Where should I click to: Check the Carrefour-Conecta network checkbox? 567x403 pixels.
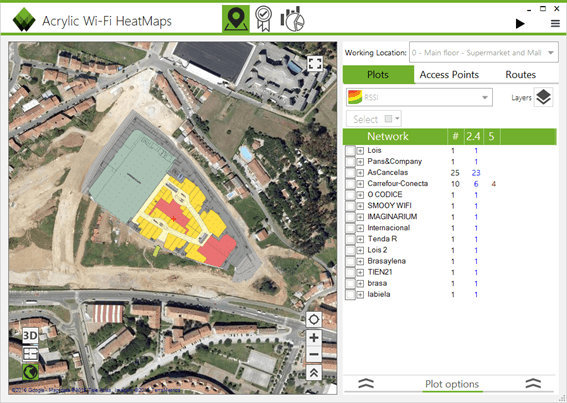click(350, 184)
